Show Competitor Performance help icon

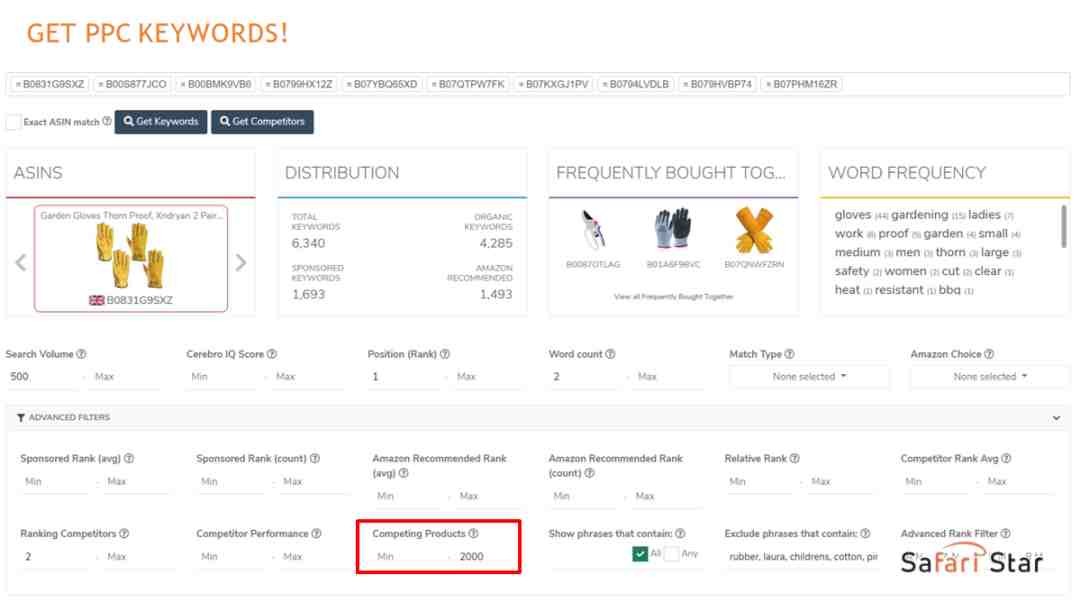[x=316, y=534]
